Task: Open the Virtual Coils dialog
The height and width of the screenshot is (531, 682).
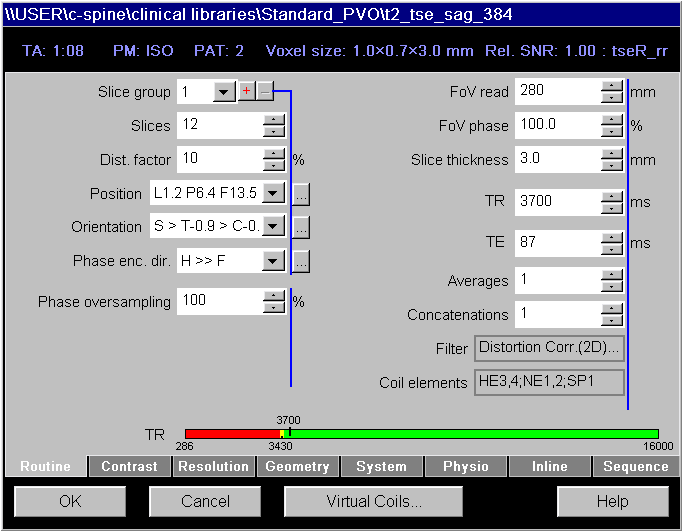Action: 374,501
